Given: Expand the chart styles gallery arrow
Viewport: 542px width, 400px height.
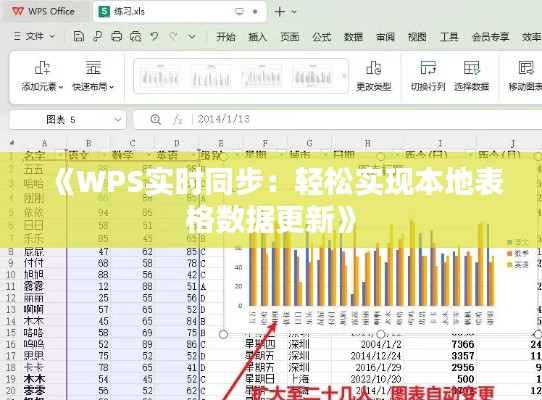Looking at the screenshot, I should click(x=344, y=76).
